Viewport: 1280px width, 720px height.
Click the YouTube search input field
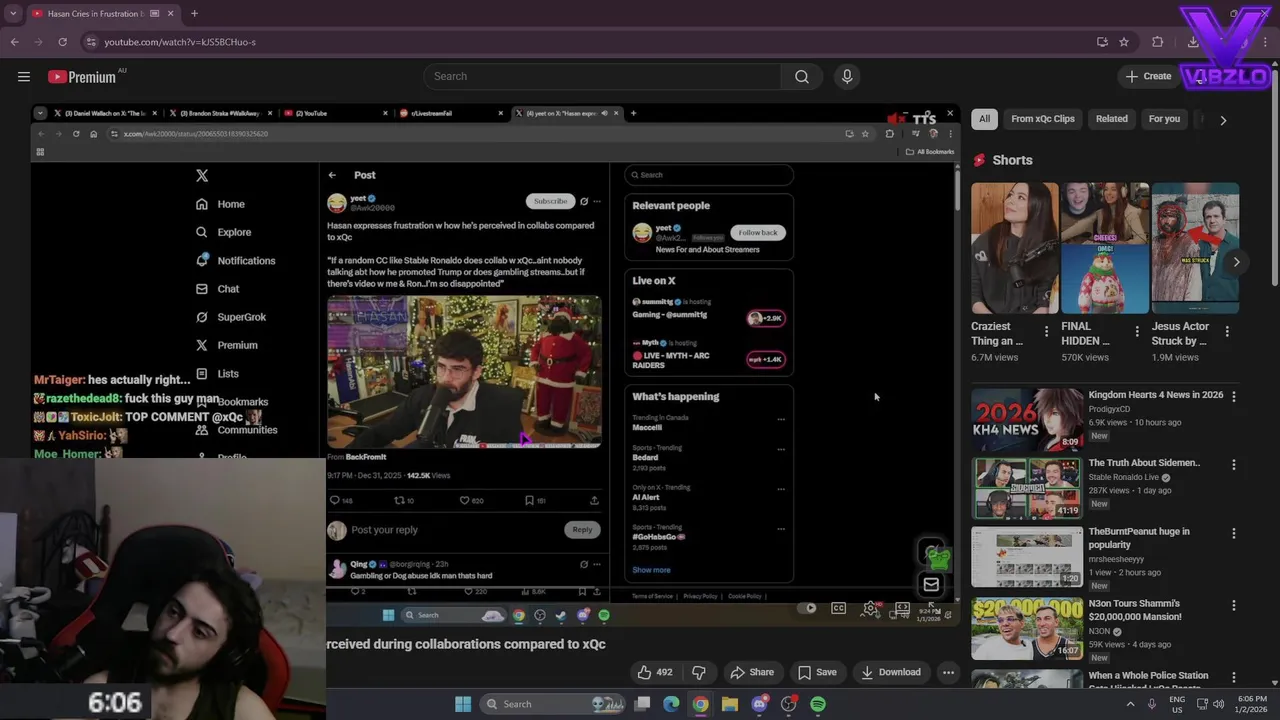pyautogui.click(x=602, y=77)
